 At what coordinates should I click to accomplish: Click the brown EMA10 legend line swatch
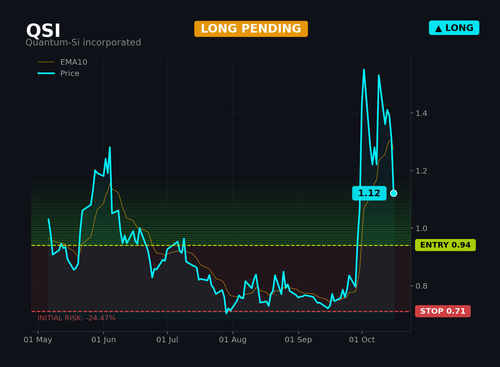point(46,62)
